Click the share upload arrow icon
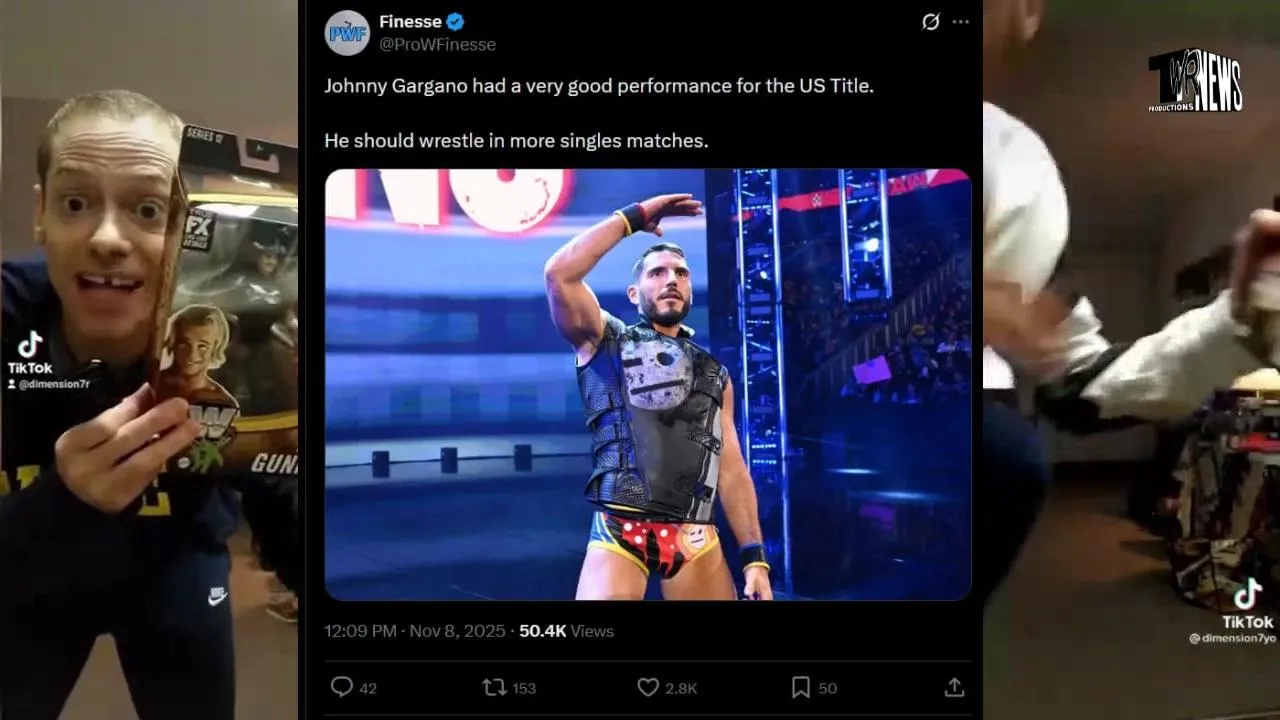The width and height of the screenshot is (1280, 720). [x=954, y=687]
